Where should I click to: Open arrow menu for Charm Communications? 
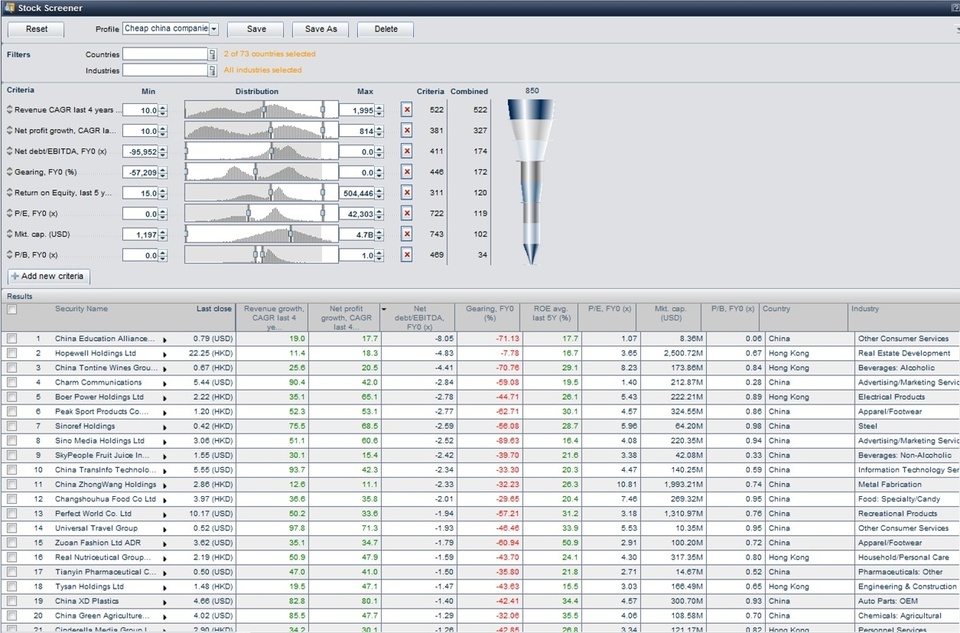pos(165,383)
